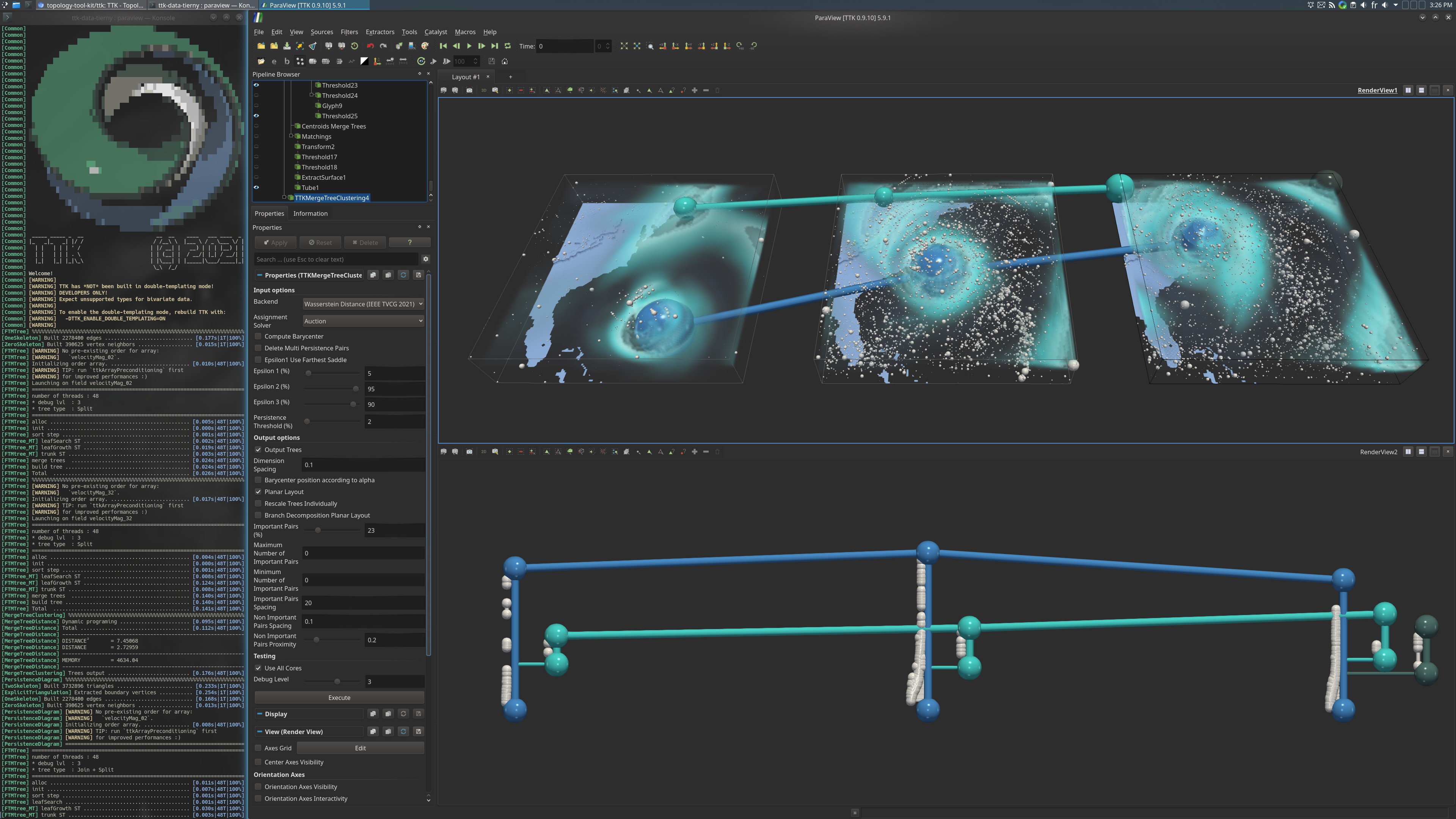Screen dimensions: 1456x819
Task: Click the Axes Grid Edit button
Action: (360, 748)
